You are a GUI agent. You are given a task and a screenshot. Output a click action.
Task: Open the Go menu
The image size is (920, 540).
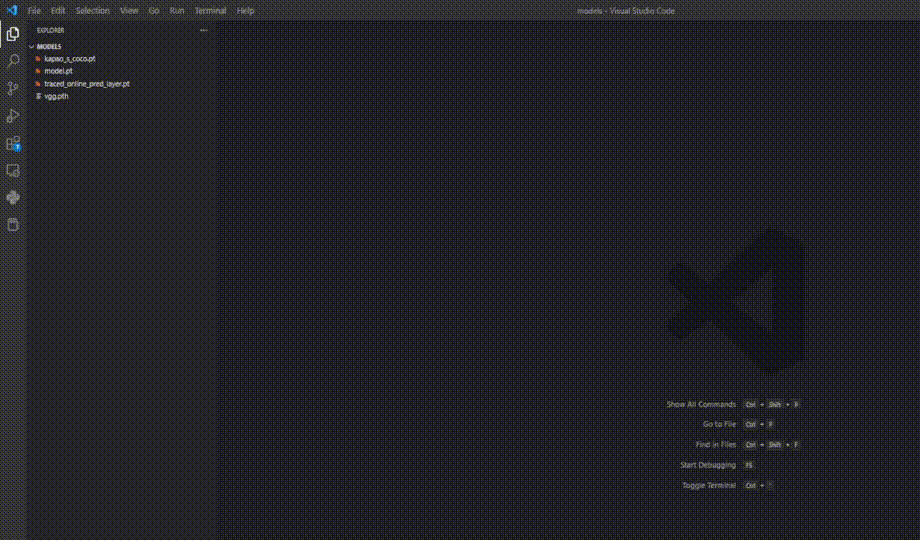tap(154, 11)
